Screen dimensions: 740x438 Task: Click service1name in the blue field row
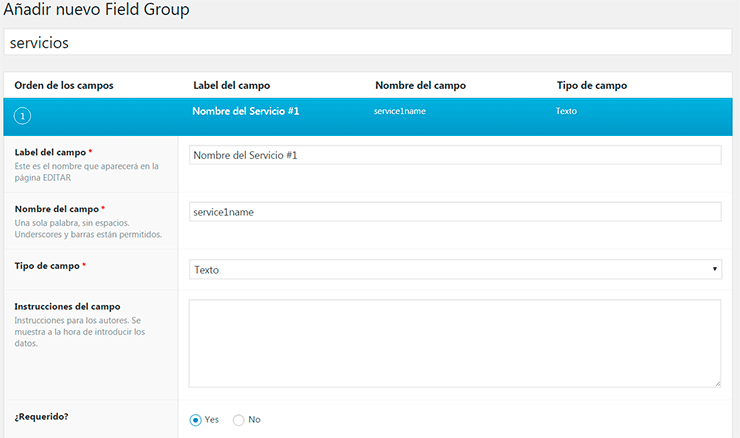pyautogui.click(x=400, y=111)
